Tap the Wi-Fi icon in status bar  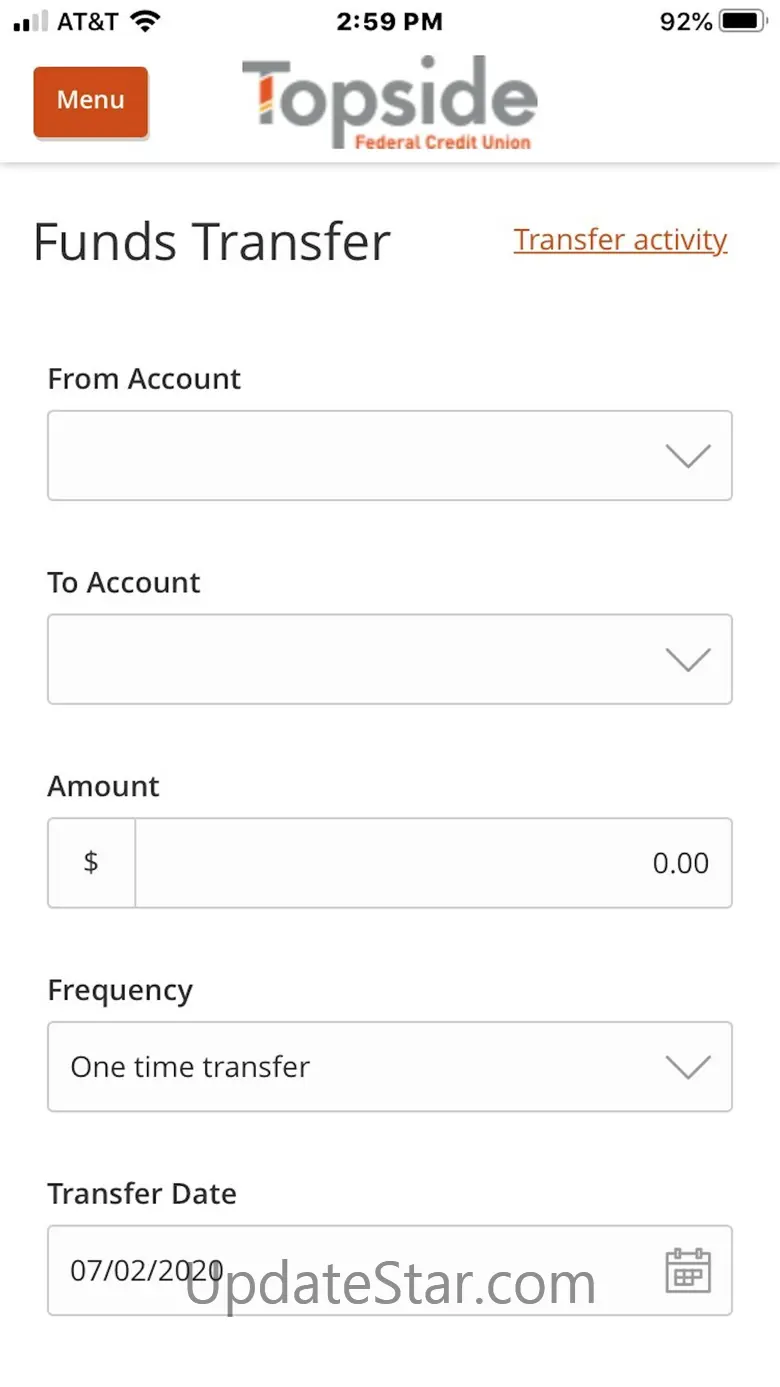[x=146, y=21]
